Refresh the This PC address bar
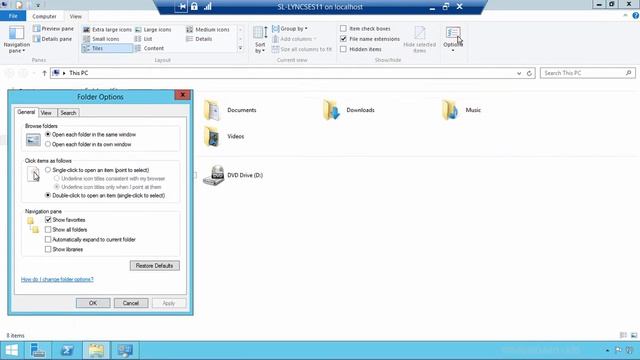 point(529,73)
